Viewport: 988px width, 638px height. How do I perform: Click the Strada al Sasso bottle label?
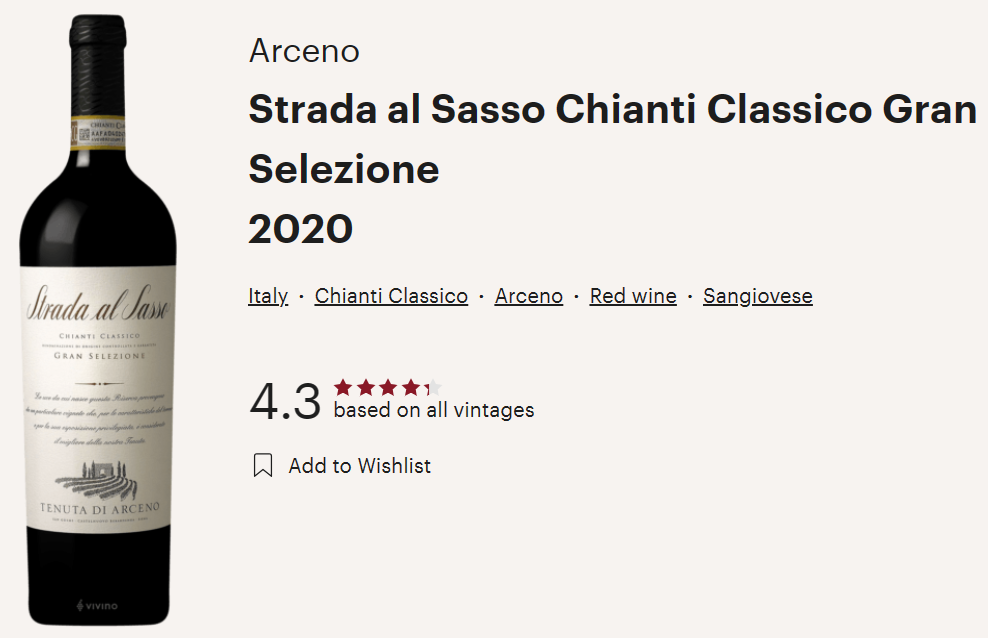98,399
